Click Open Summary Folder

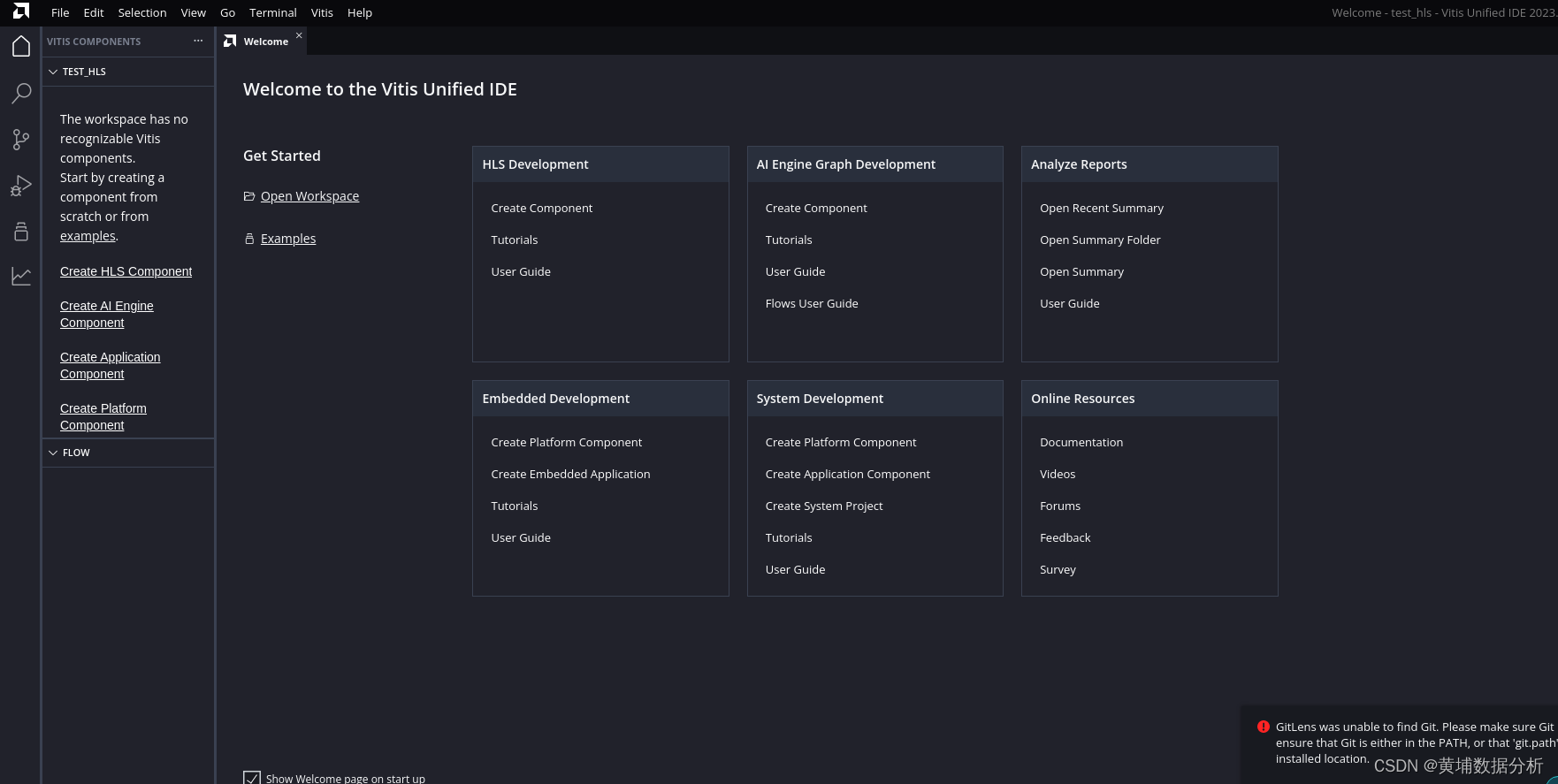[x=1100, y=240]
